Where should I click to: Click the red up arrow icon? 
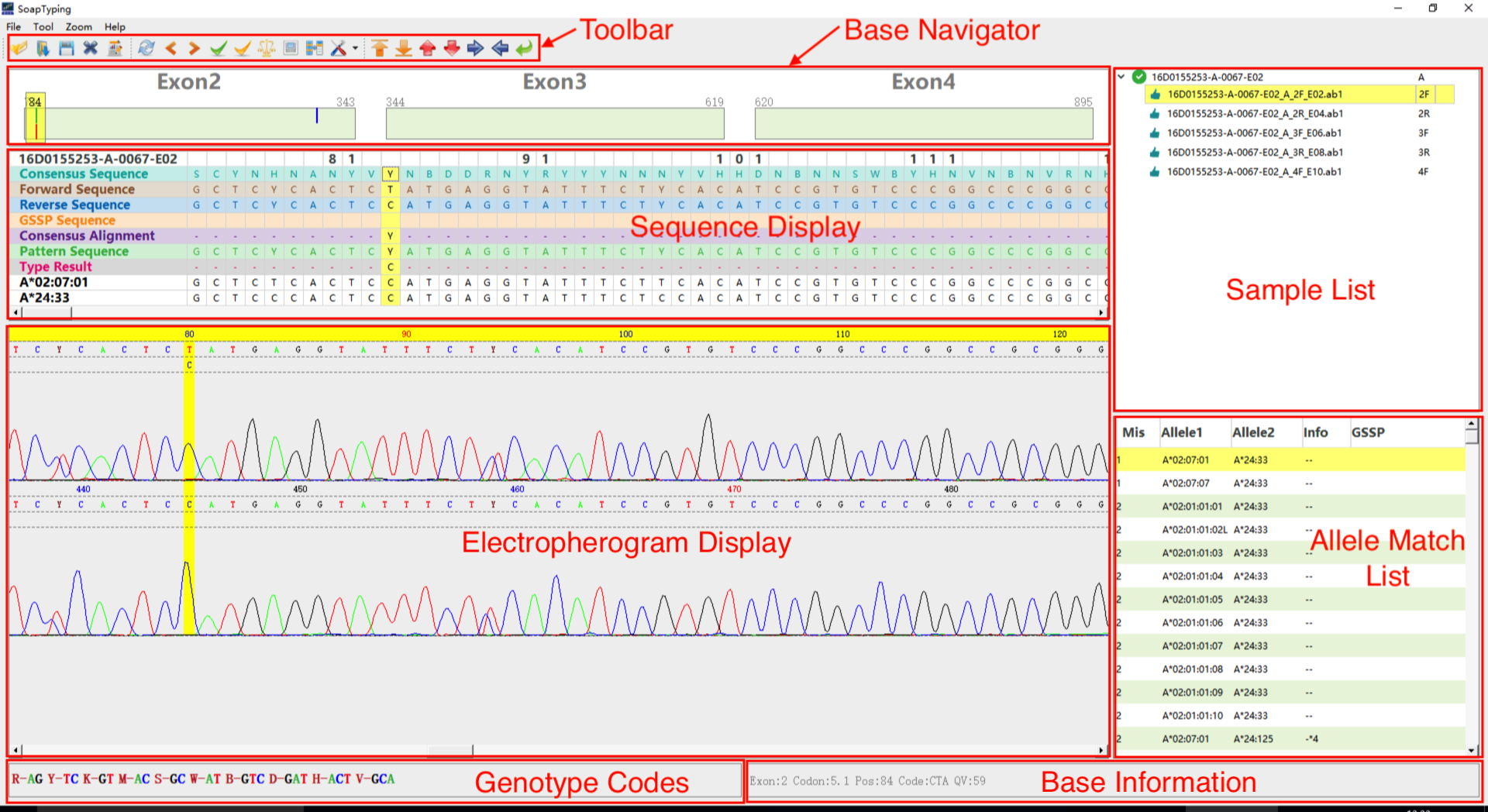[x=428, y=48]
